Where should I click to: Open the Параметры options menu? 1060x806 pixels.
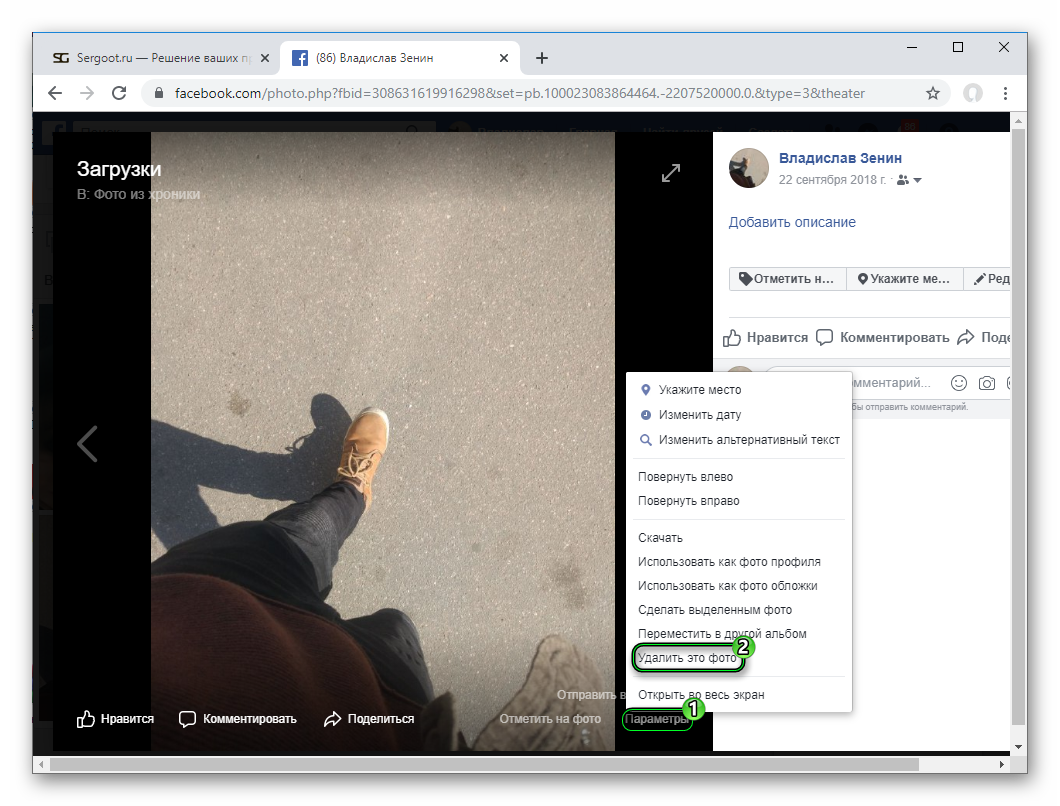tap(656, 719)
